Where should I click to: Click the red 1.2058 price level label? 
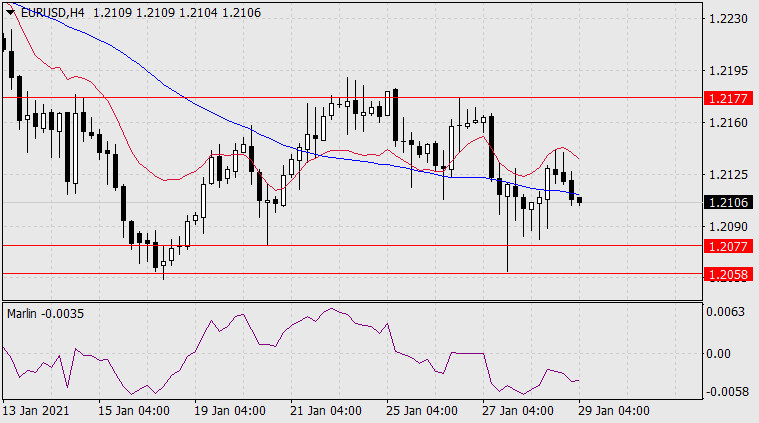tap(729, 274)
